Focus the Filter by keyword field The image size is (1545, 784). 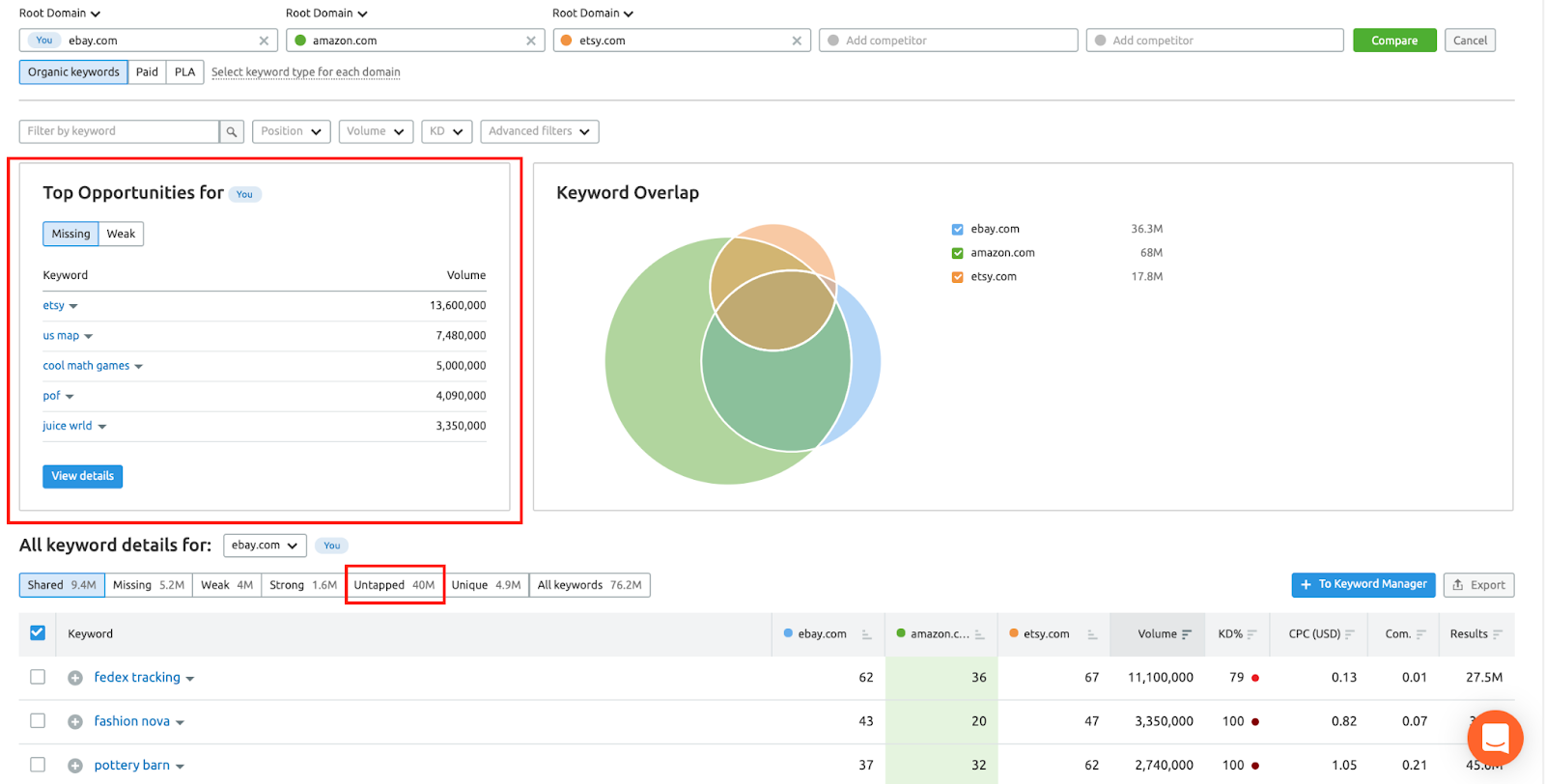[x=119, y=131]
